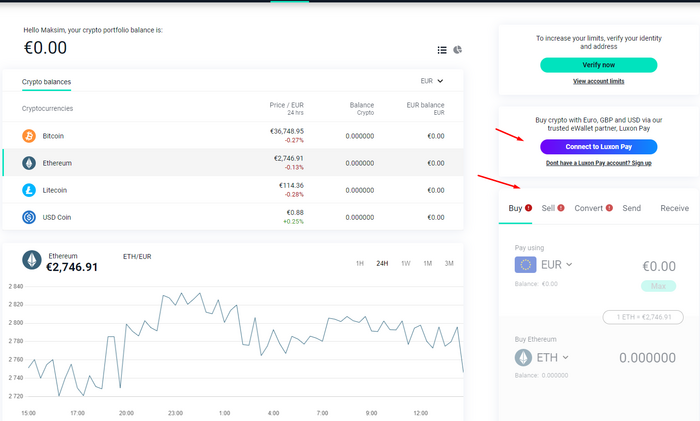Click the Max amount button
700x421 pixels.
658,286
